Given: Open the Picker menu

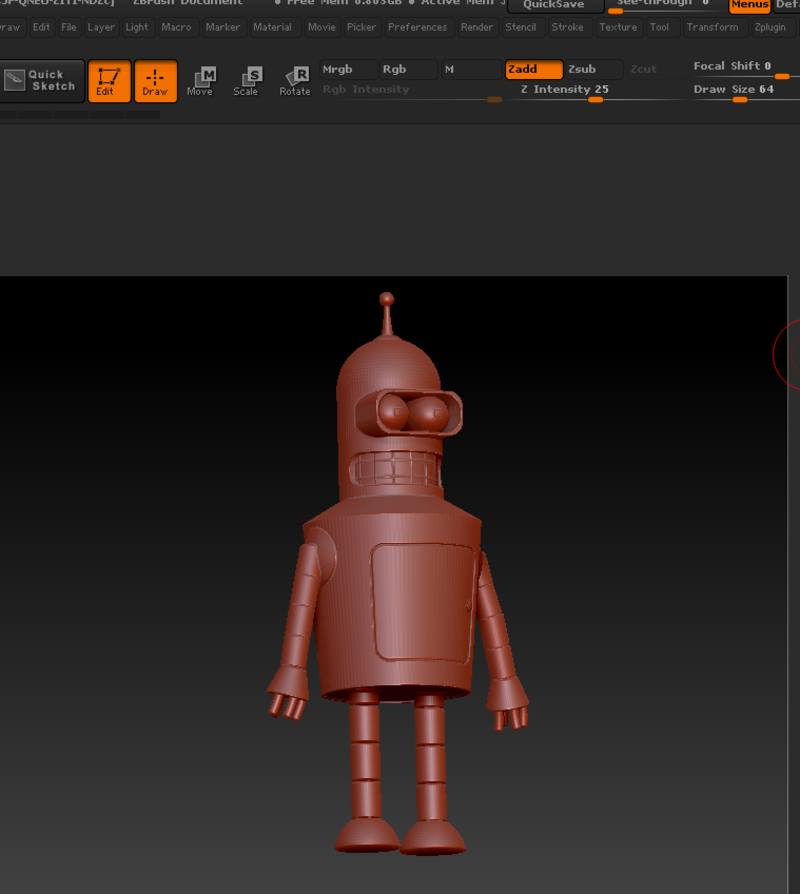Looking at the screenshot, I should click(362, 27).
